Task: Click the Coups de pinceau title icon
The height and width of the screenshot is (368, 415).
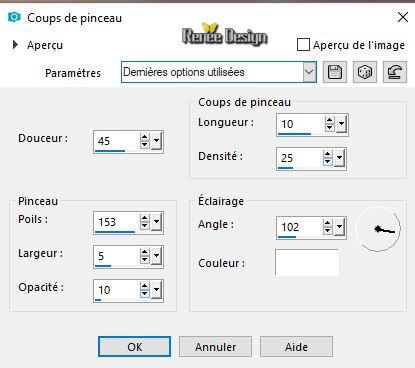Action: [x=14, y=17]
